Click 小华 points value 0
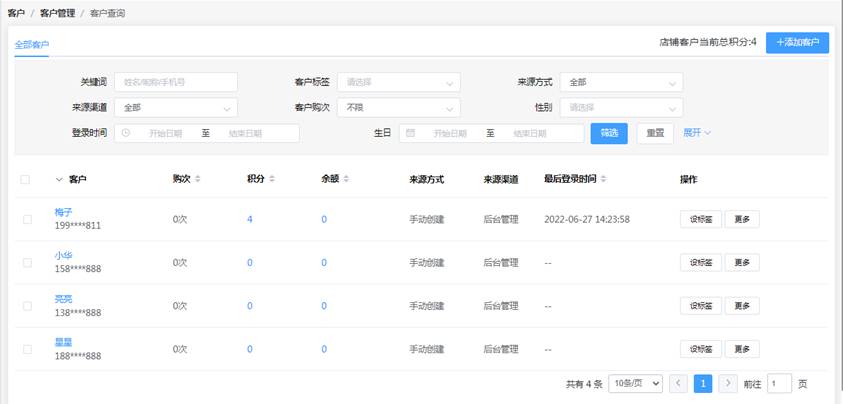This screenshot has height=404, width=843. point(249,263)
